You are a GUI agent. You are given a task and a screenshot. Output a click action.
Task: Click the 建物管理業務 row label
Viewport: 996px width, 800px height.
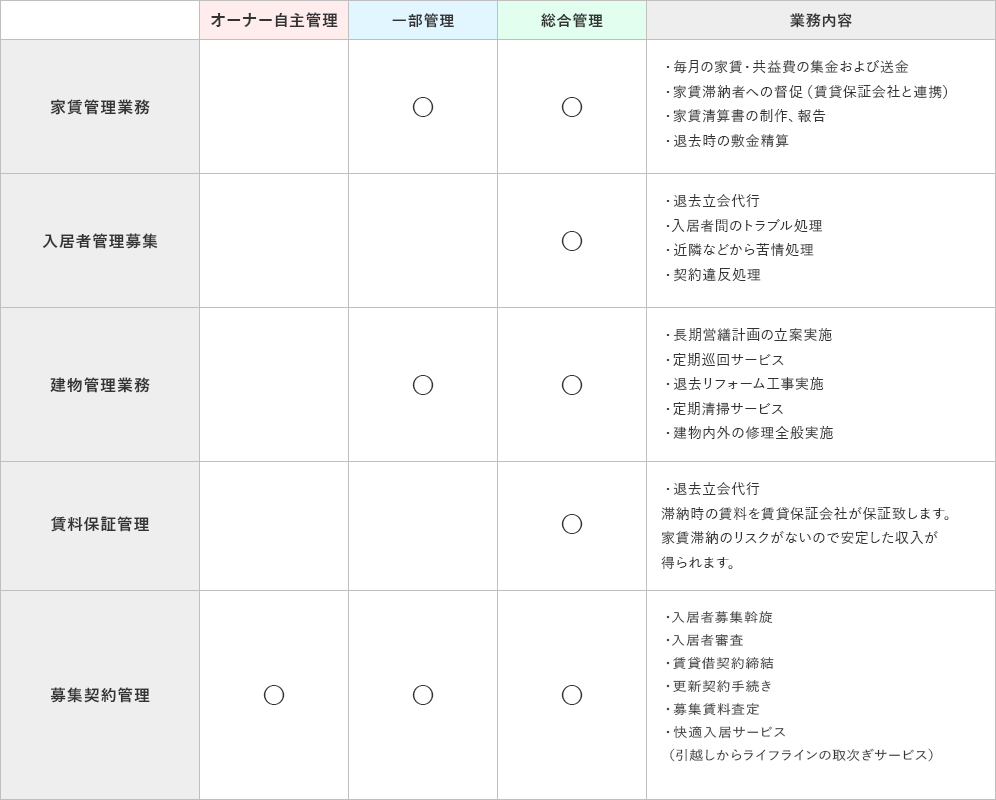pos(100,385)
